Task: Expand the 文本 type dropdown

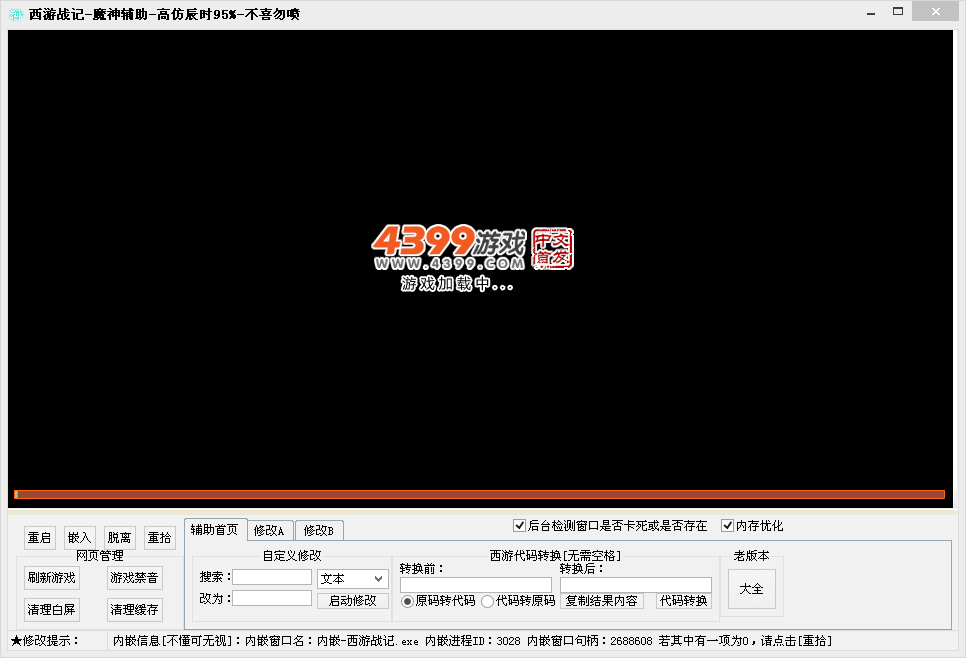Action: (353, 579)
